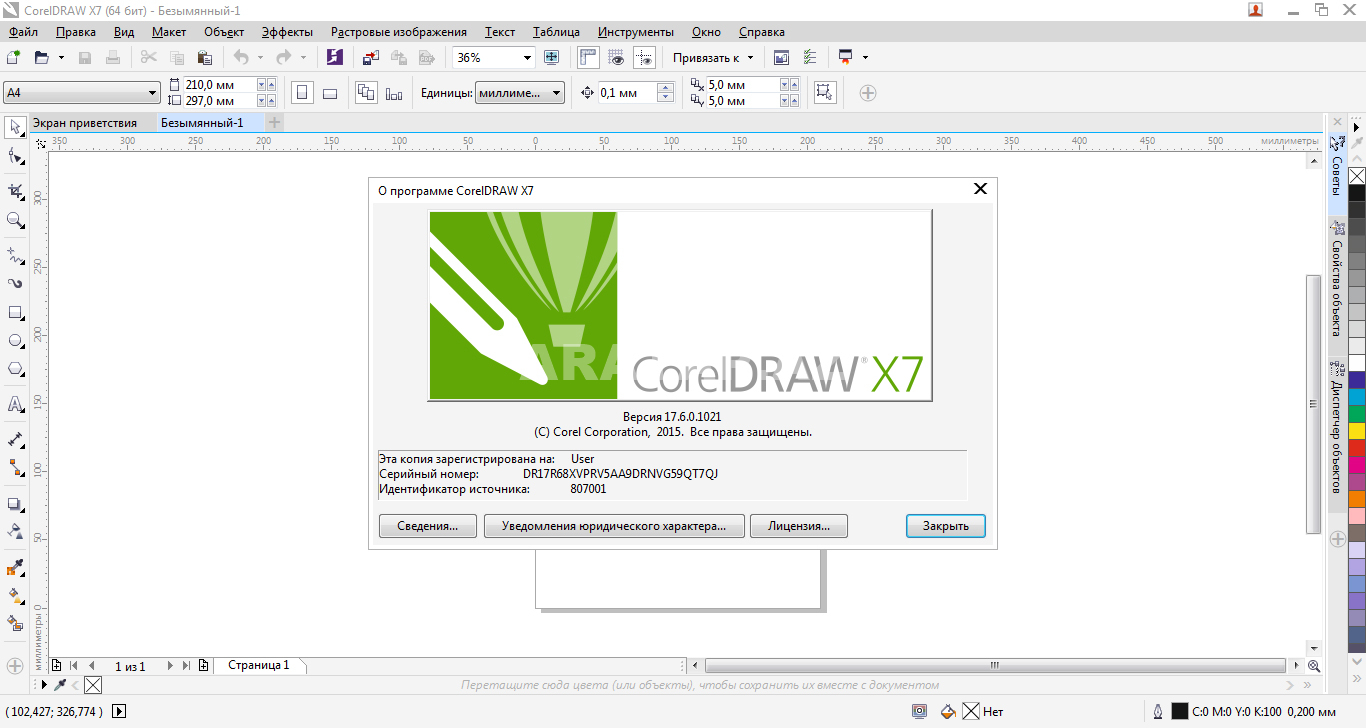Select the Страница 1 page tab

click(x=259, y=665)
